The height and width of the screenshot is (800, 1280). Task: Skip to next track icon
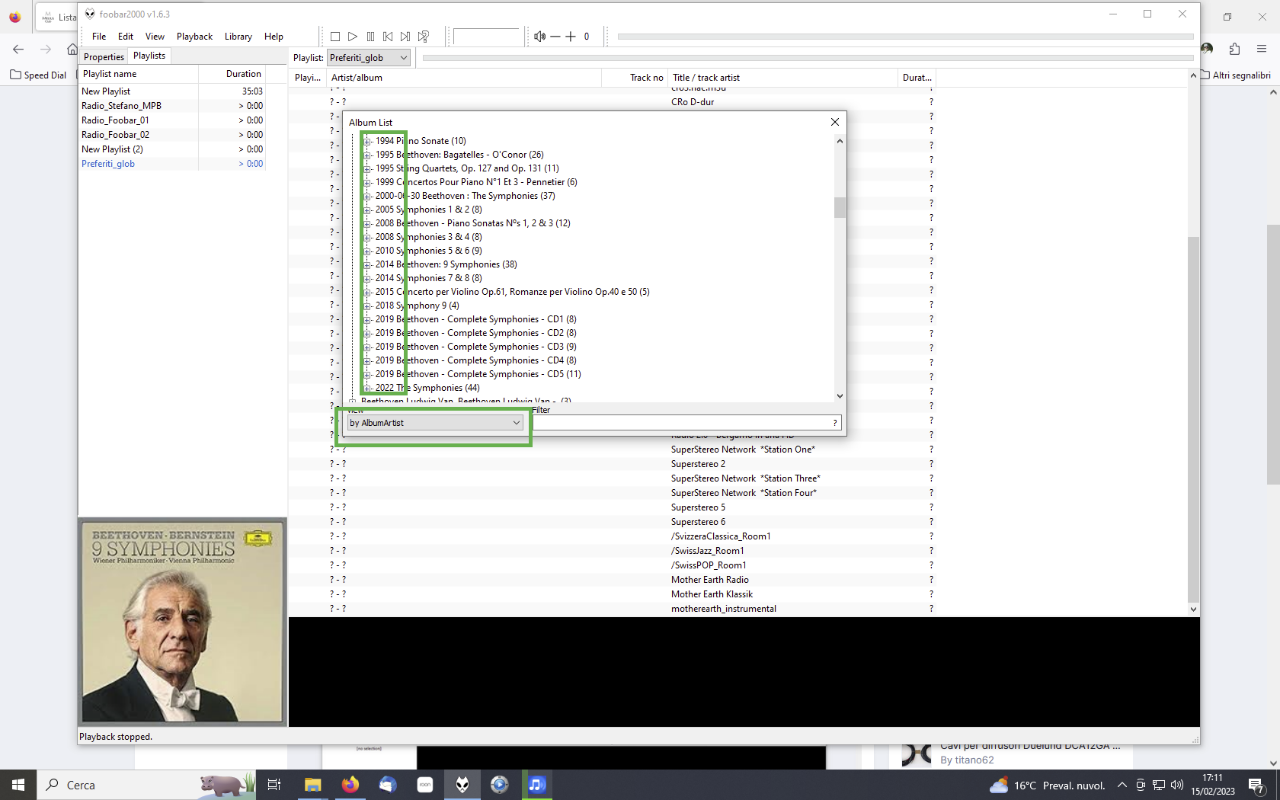(405, 37)
